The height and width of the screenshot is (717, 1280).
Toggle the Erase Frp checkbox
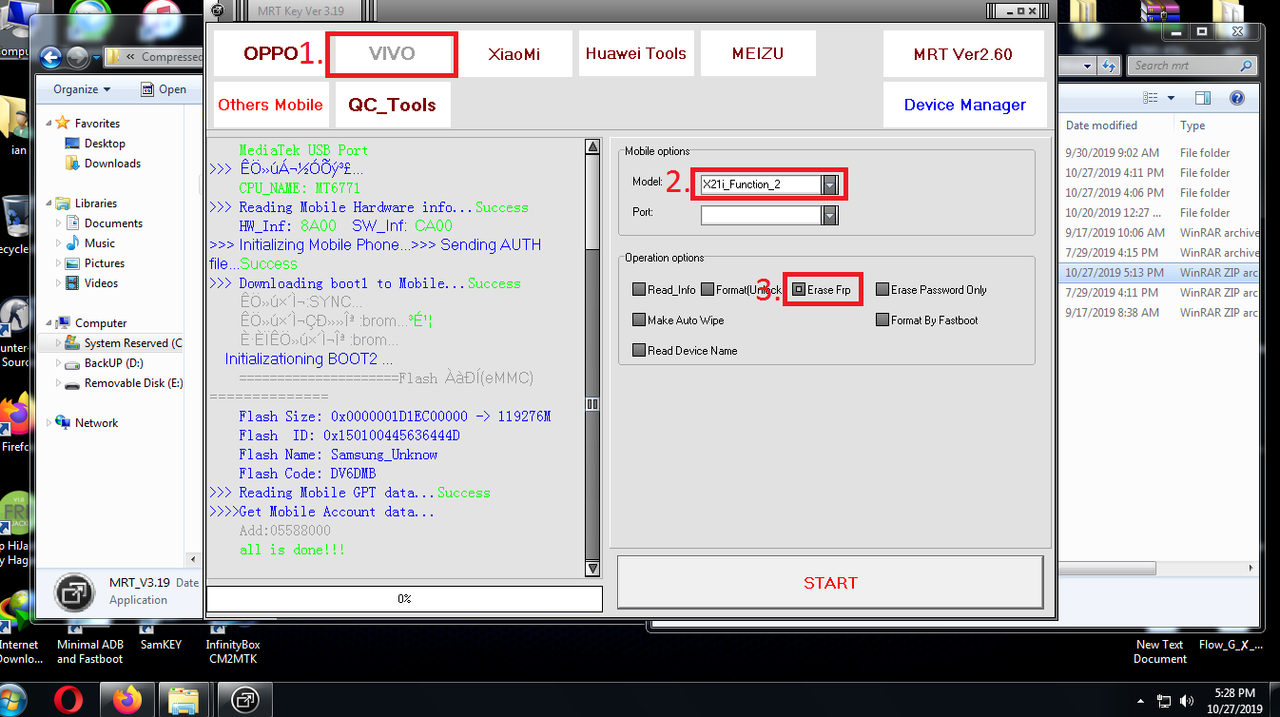[798, 290]
